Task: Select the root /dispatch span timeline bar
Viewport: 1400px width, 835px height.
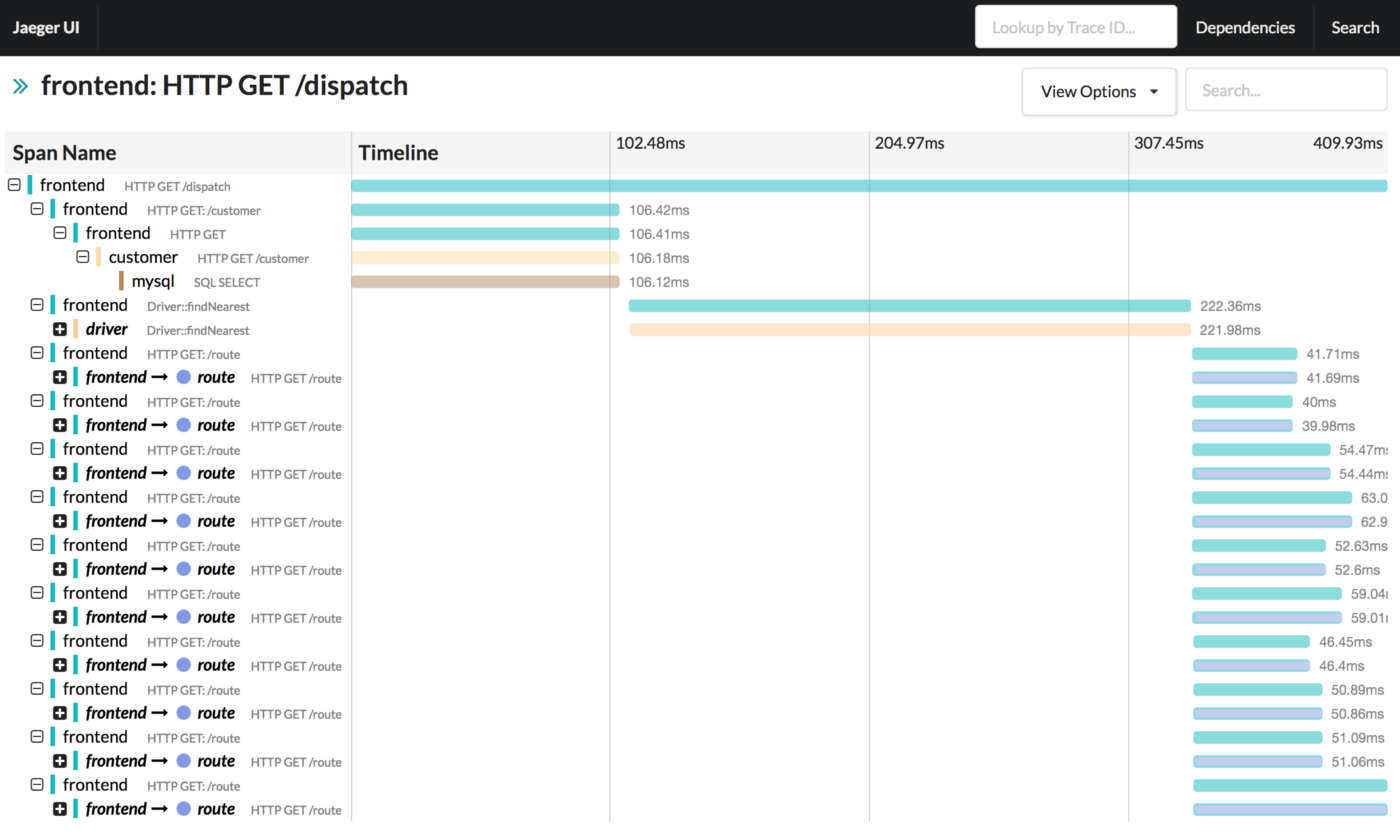Action: (x=869, y=186)
